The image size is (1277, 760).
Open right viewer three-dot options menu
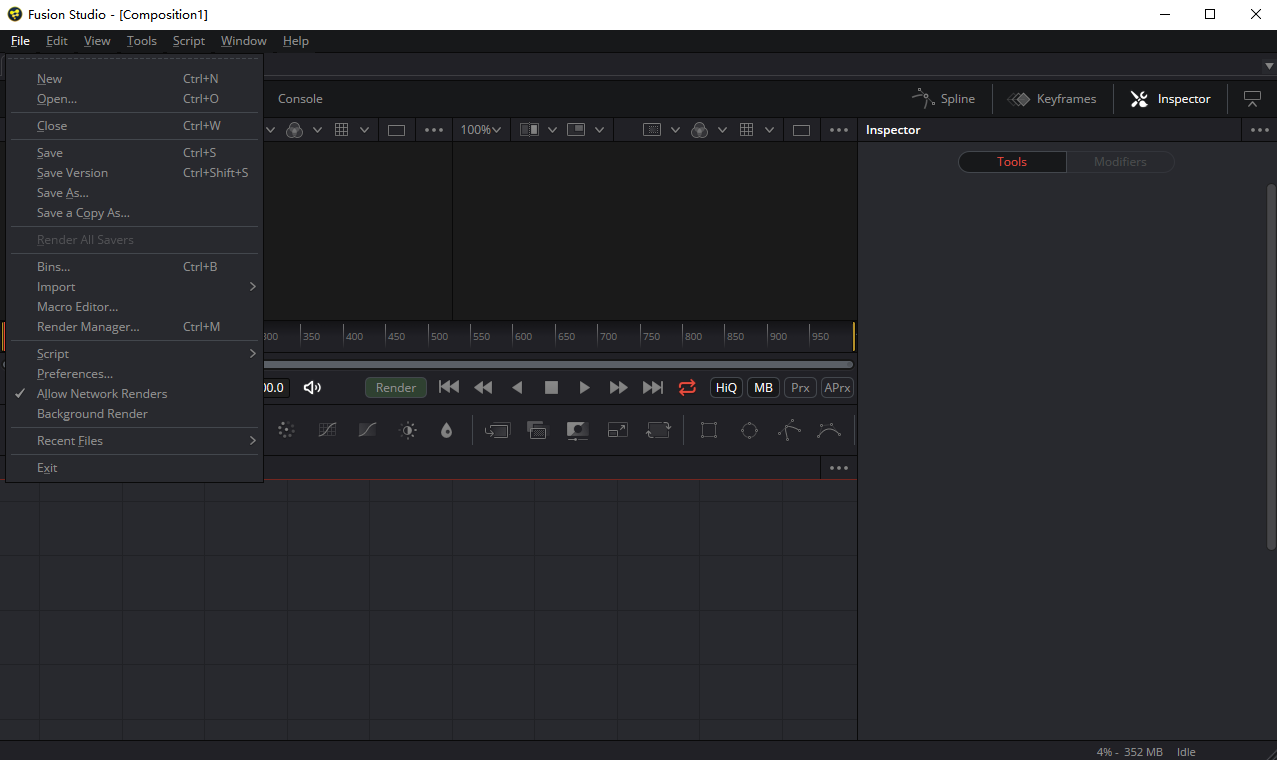click(x=839, y=130)
